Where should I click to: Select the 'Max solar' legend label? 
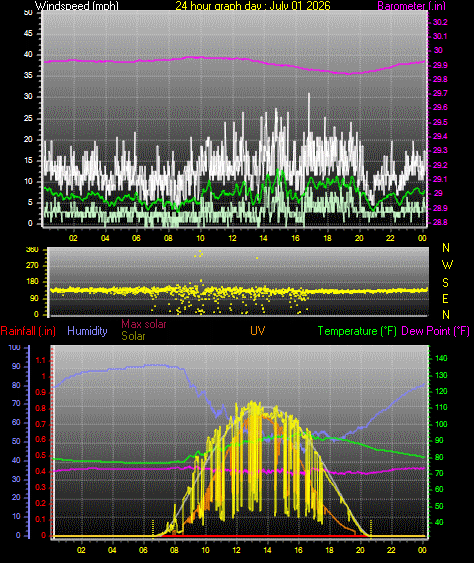pos(144,324)
